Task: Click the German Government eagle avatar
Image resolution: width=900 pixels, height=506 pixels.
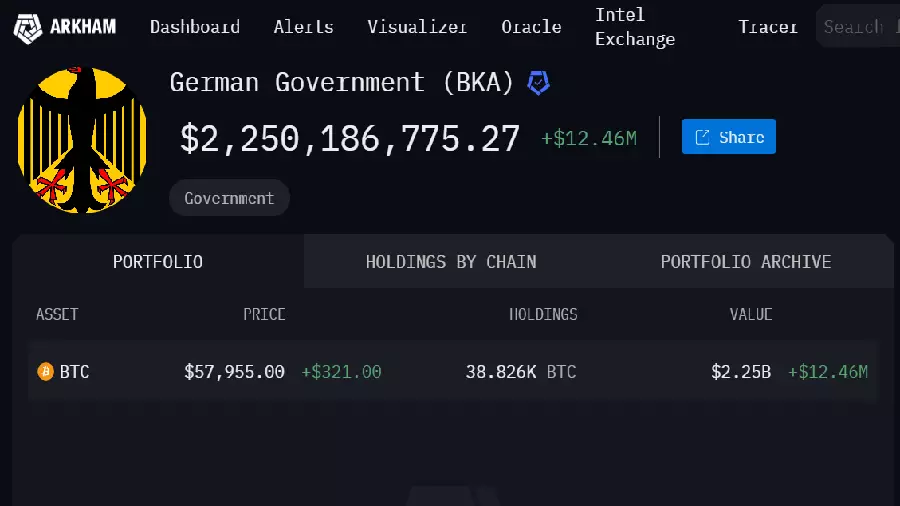Action: point(82,140)
